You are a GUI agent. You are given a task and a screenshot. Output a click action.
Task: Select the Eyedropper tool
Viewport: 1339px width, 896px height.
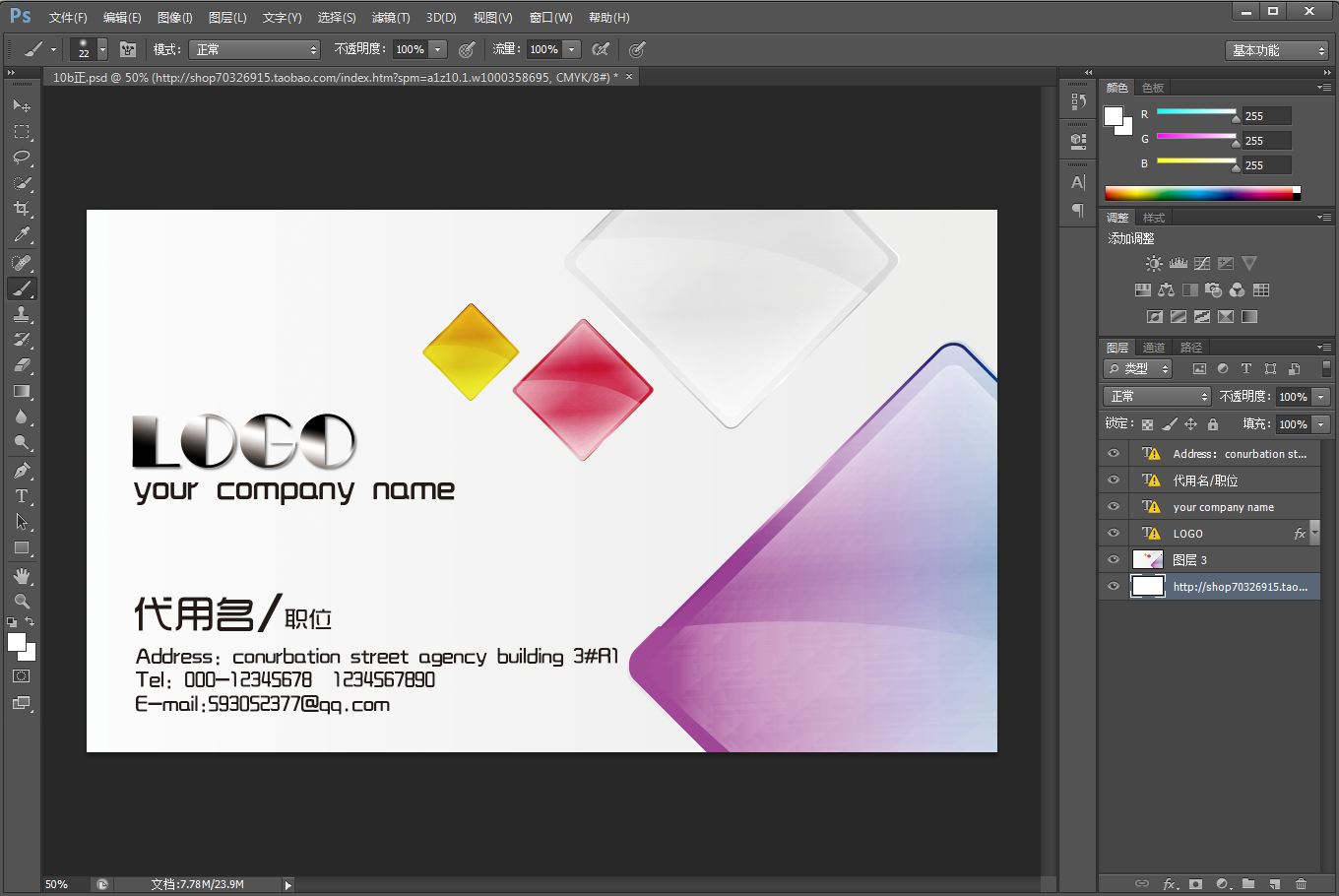[x=22, y=234]
